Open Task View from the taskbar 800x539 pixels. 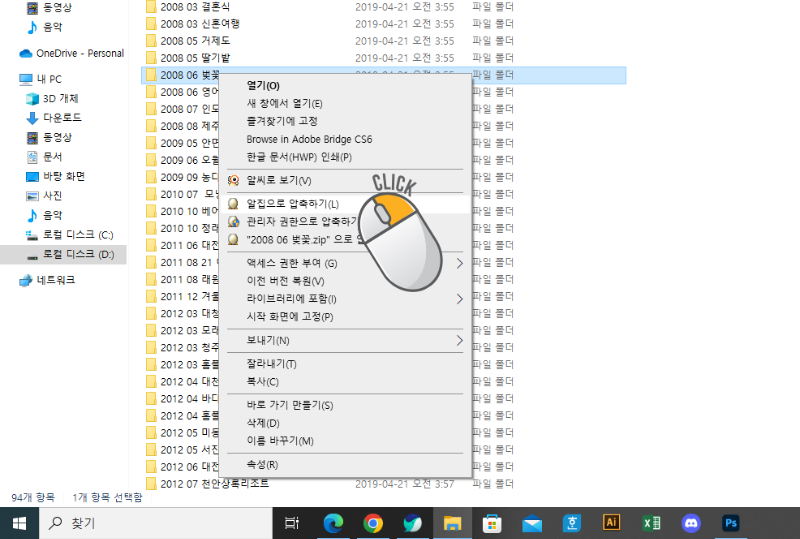[292, 523]
